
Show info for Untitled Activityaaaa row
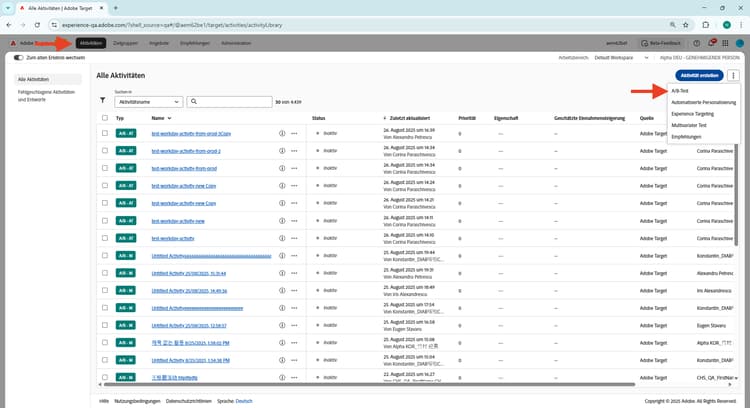coord(282,255)
